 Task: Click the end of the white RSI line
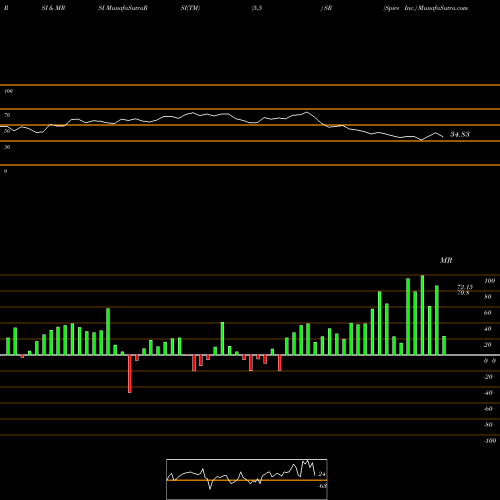pyautogui.click(x=443, y=137)
